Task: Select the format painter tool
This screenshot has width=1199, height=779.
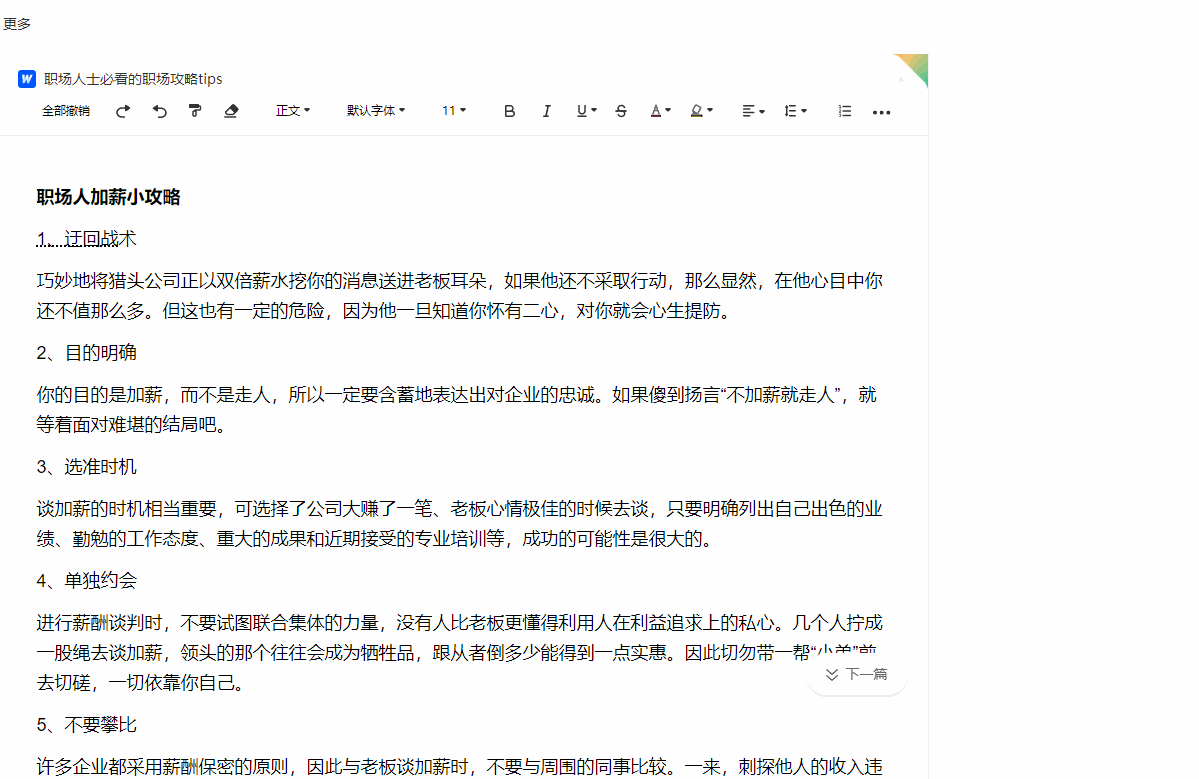Action: coord(195,110)
